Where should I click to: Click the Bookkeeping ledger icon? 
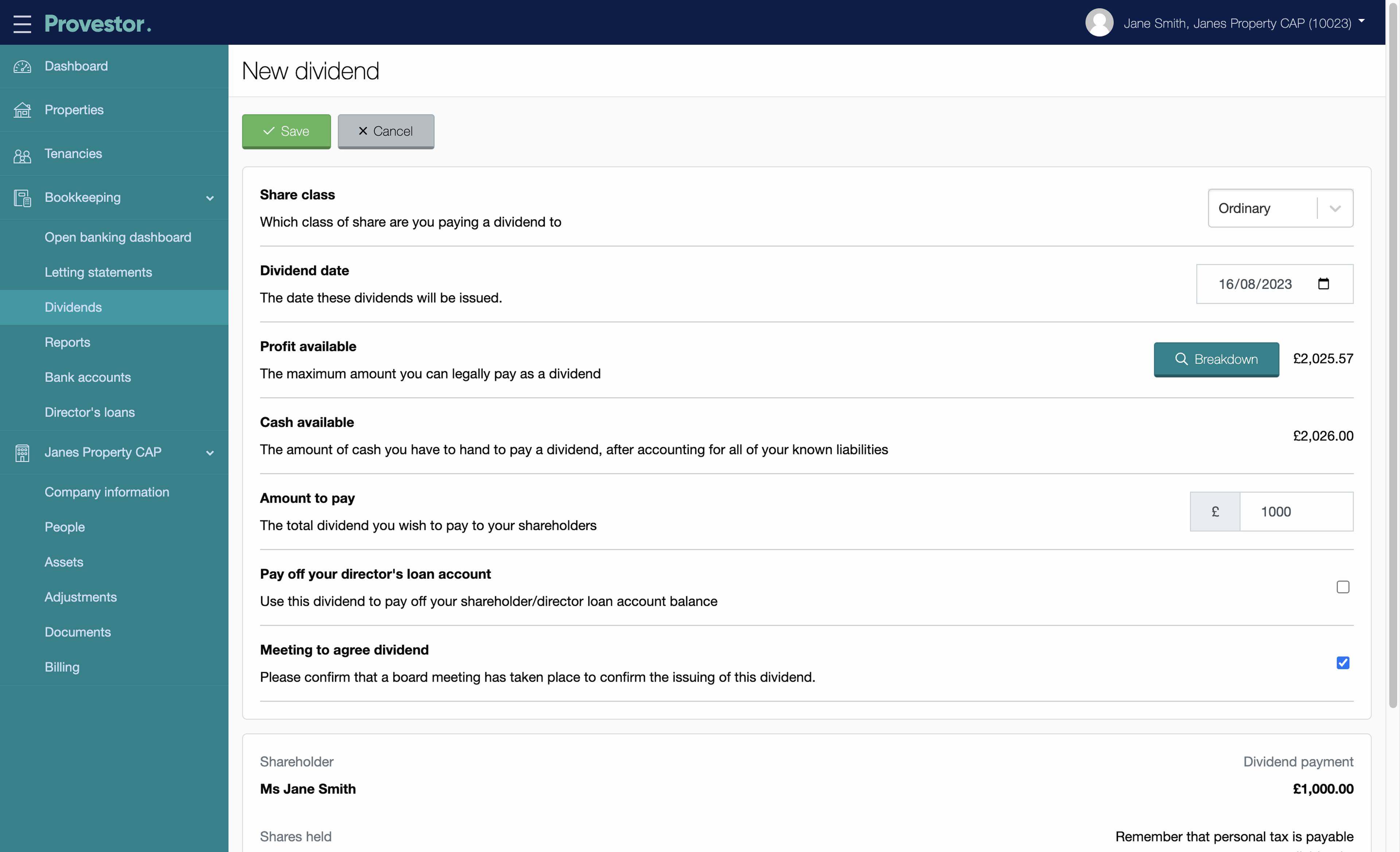[22, 198]
